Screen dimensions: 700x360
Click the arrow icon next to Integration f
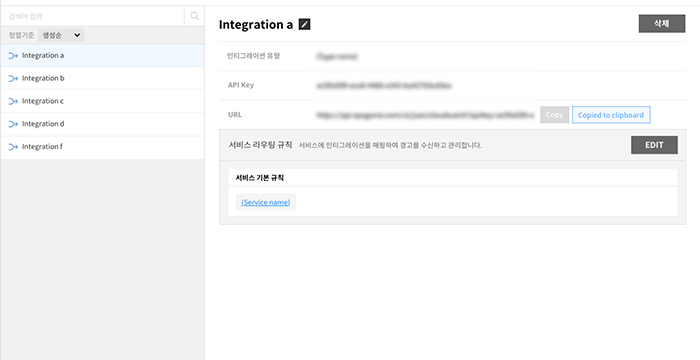13,147
